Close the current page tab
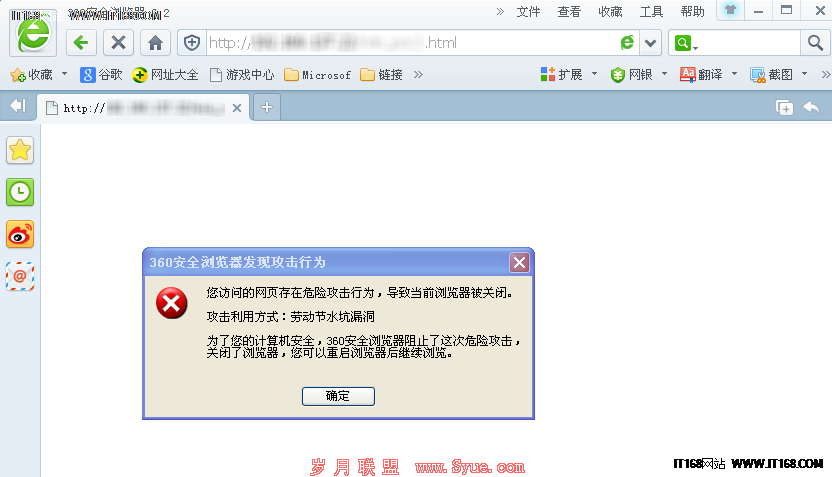This screenshot has width=832, height=477. 237,108
